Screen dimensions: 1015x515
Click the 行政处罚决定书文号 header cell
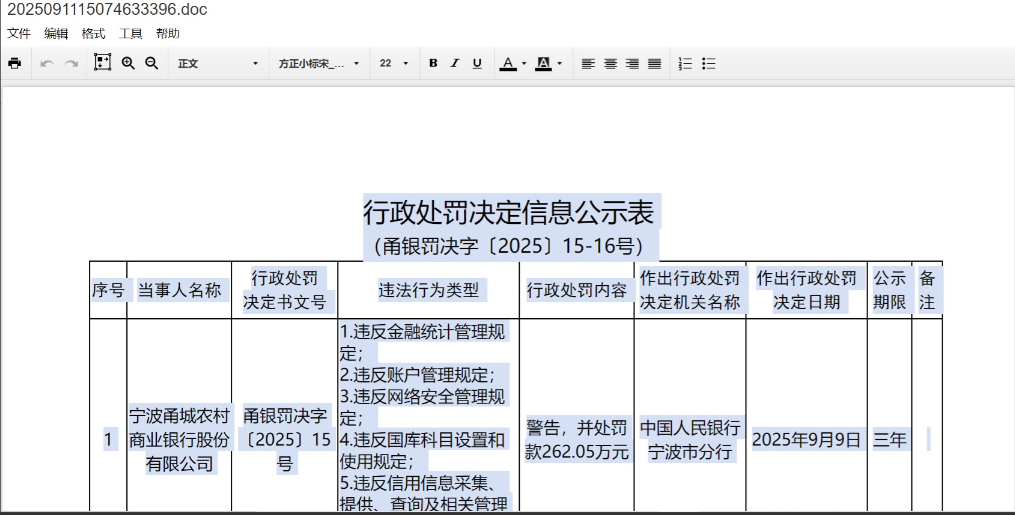pos(285,290)
